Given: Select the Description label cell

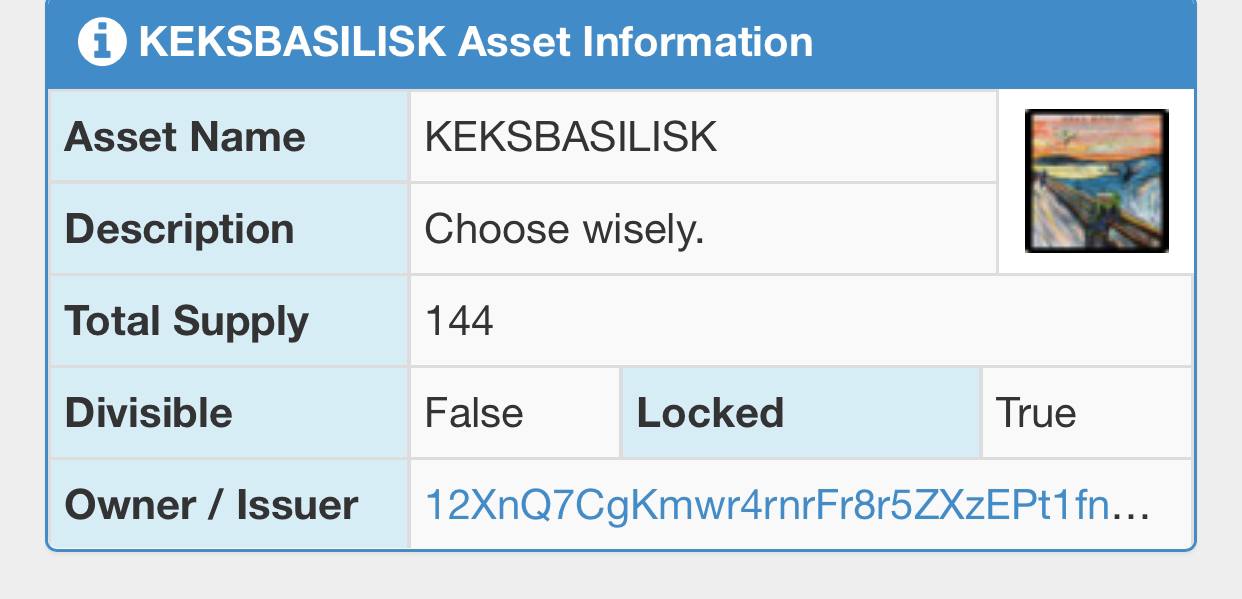Looking at the screenshot, I should point(229,228).
